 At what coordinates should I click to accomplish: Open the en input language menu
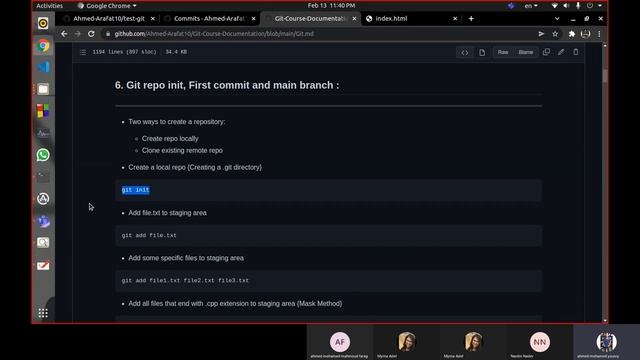531,6
